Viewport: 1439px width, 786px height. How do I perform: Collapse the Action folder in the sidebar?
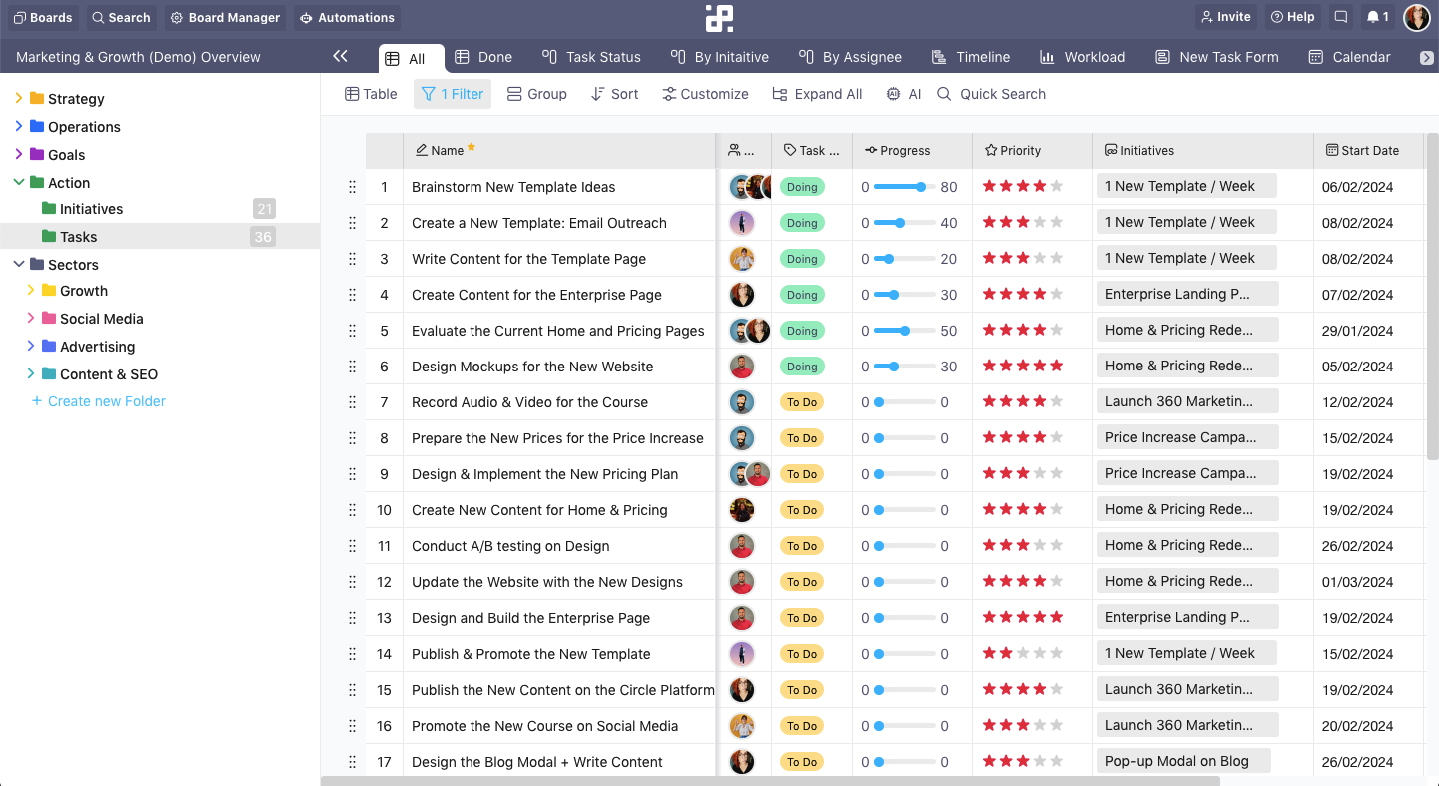pyautogui.click(x=18, y=182)
